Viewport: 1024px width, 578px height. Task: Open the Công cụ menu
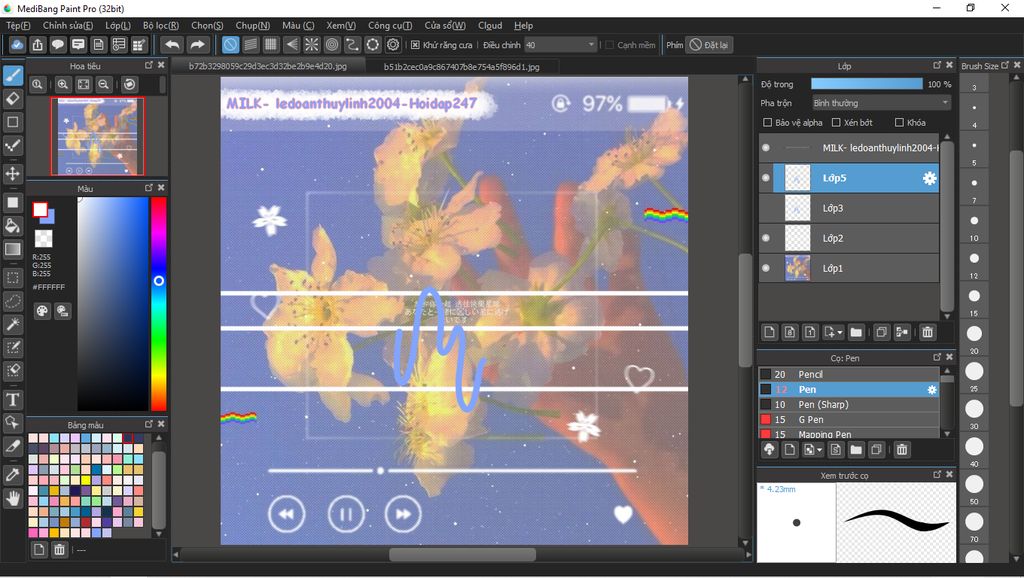[x=390, y=25]
